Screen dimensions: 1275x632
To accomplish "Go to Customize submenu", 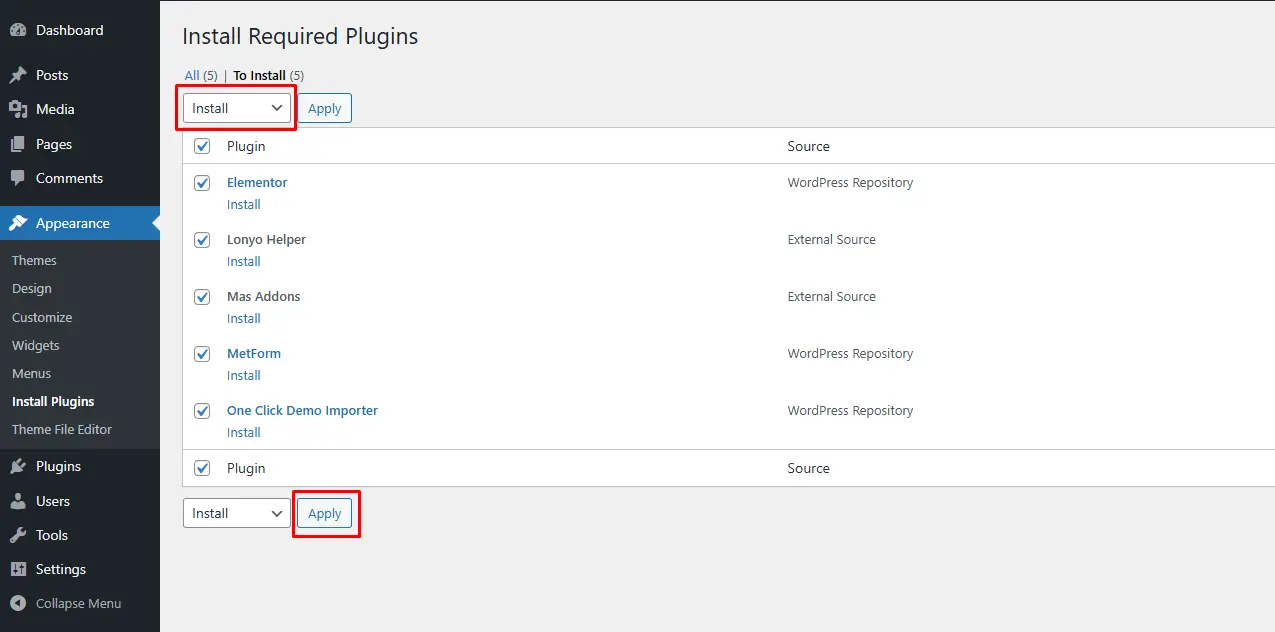I will 42,317.
